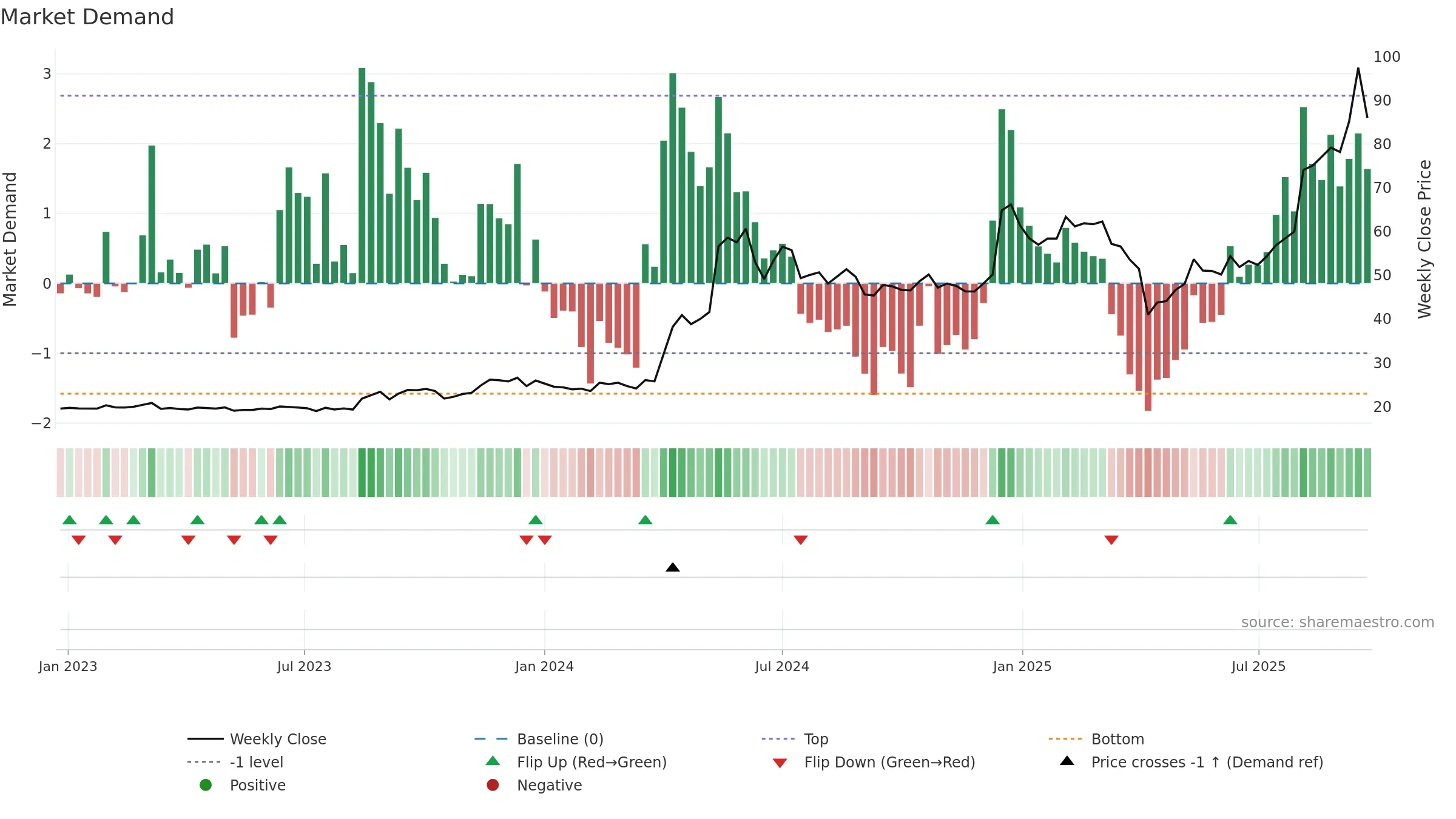Toggle the Bottom legend entry
Screen dimensions: 1456x819
tap(1096, 739)
